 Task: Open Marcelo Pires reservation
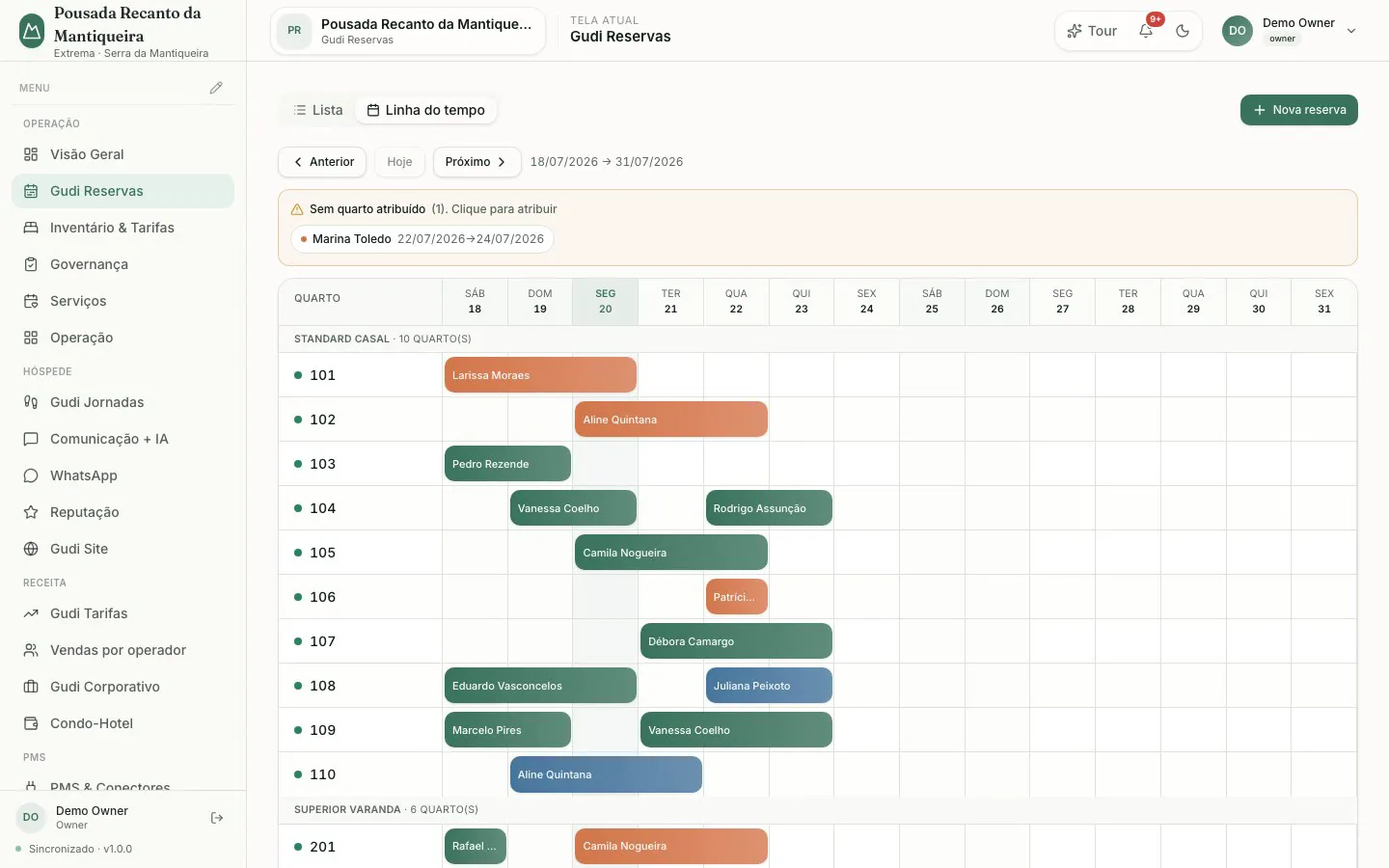[x=507, y=730]
